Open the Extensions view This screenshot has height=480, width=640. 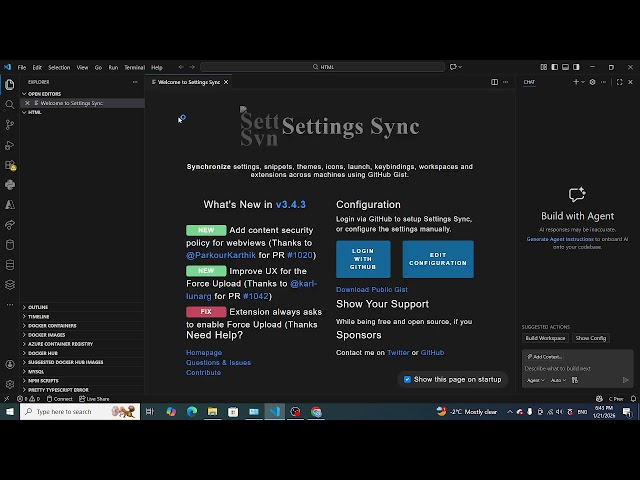coord(10,165)
